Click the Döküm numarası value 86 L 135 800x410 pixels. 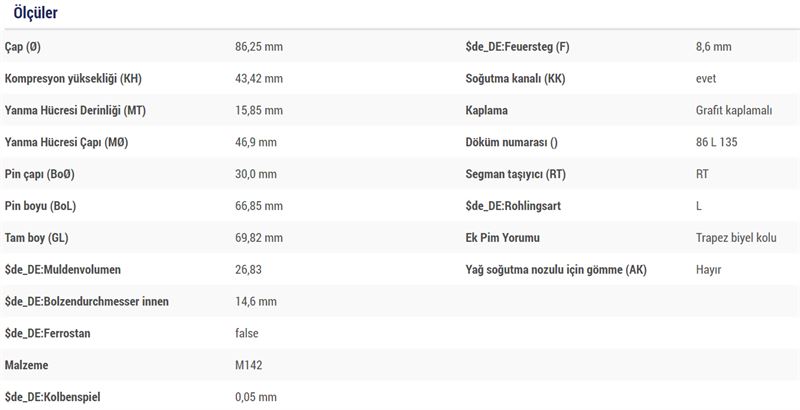pyautogui.click(x=716, y=142)
